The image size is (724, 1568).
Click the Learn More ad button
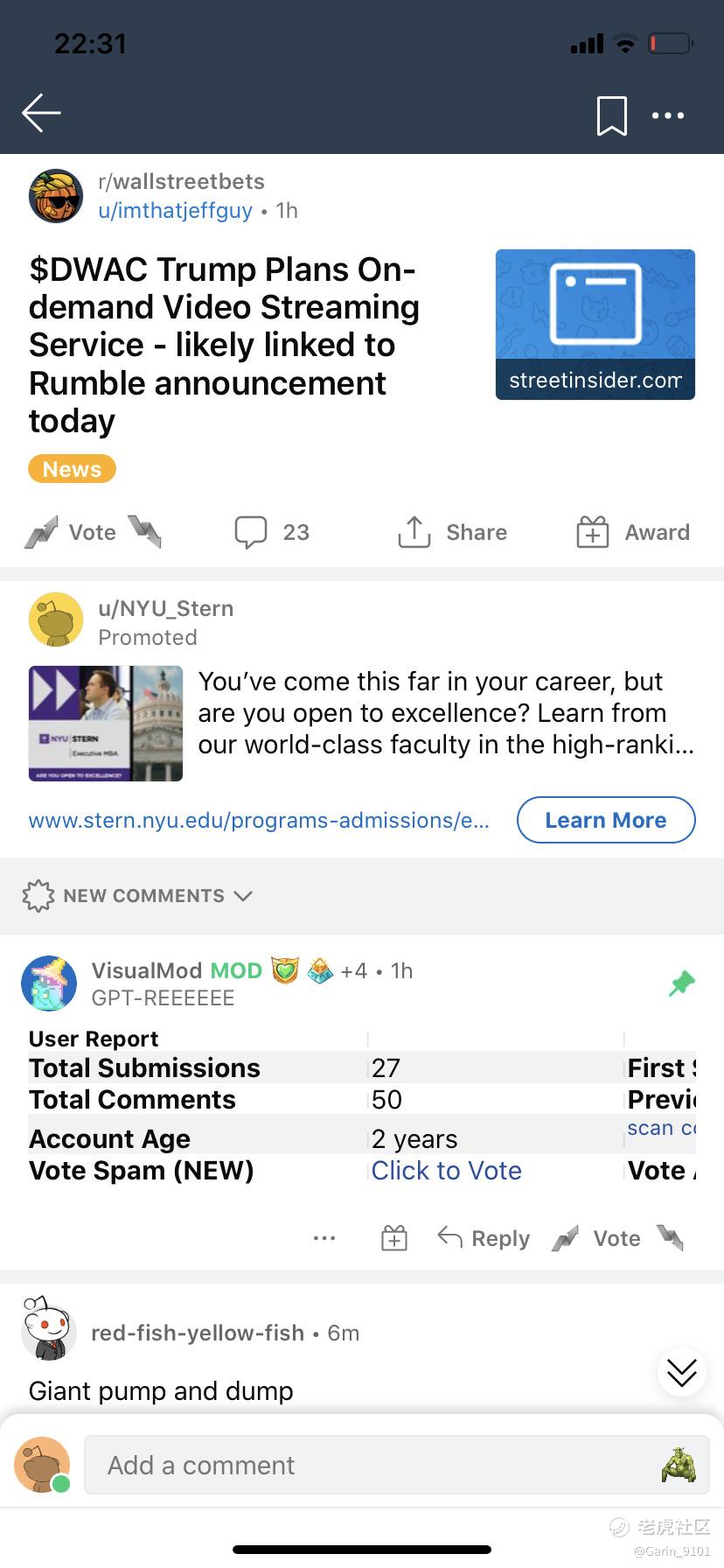[x=606, y=820]
